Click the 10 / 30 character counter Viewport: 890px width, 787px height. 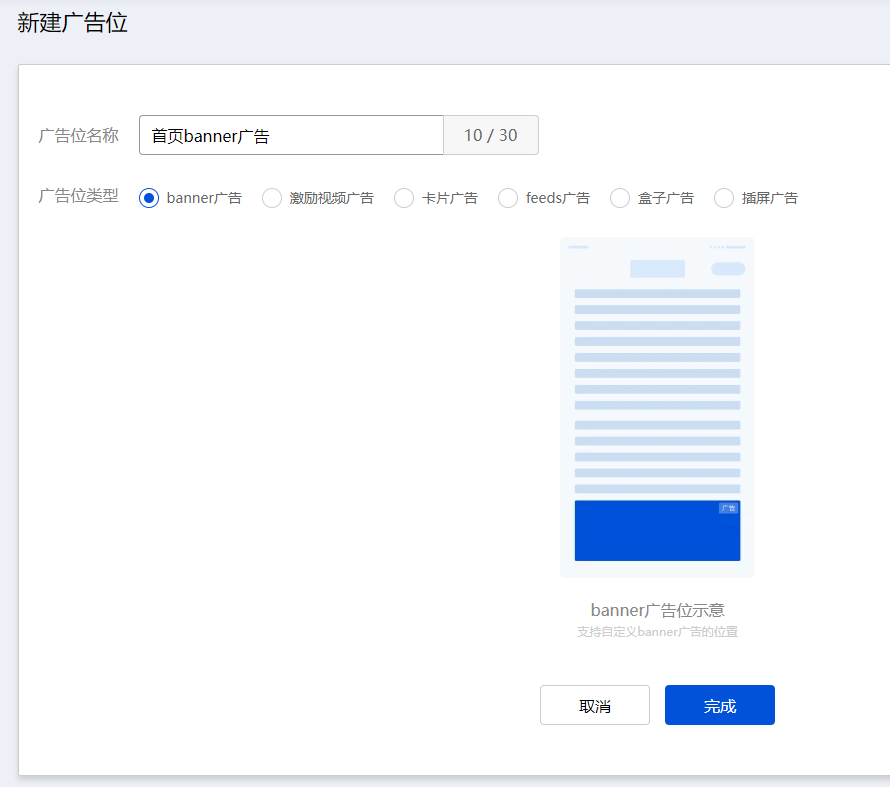pyautogui.click(x=490, y=135)
